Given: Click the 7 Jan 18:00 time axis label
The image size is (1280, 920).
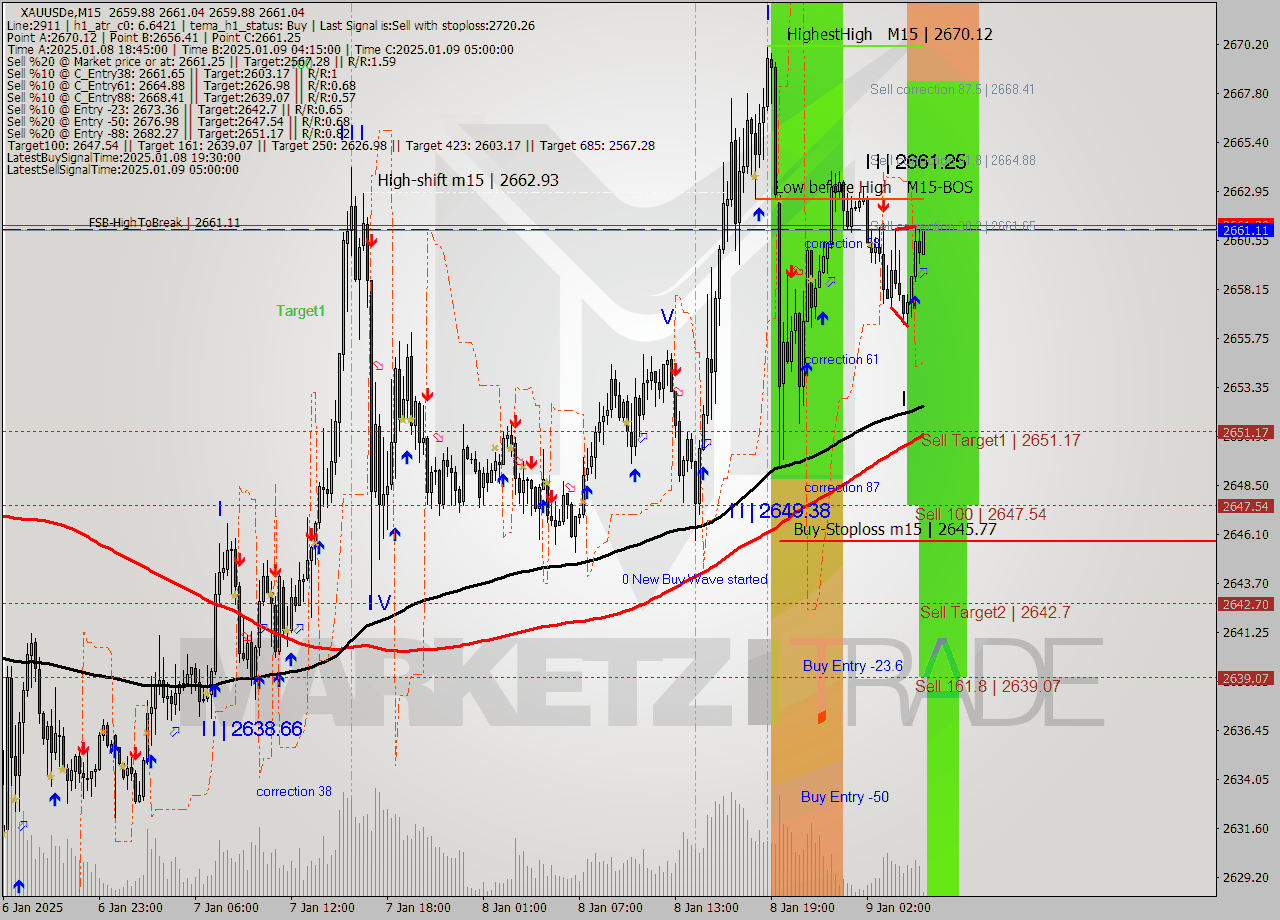Looking at the screenshot, I should 418,908.
